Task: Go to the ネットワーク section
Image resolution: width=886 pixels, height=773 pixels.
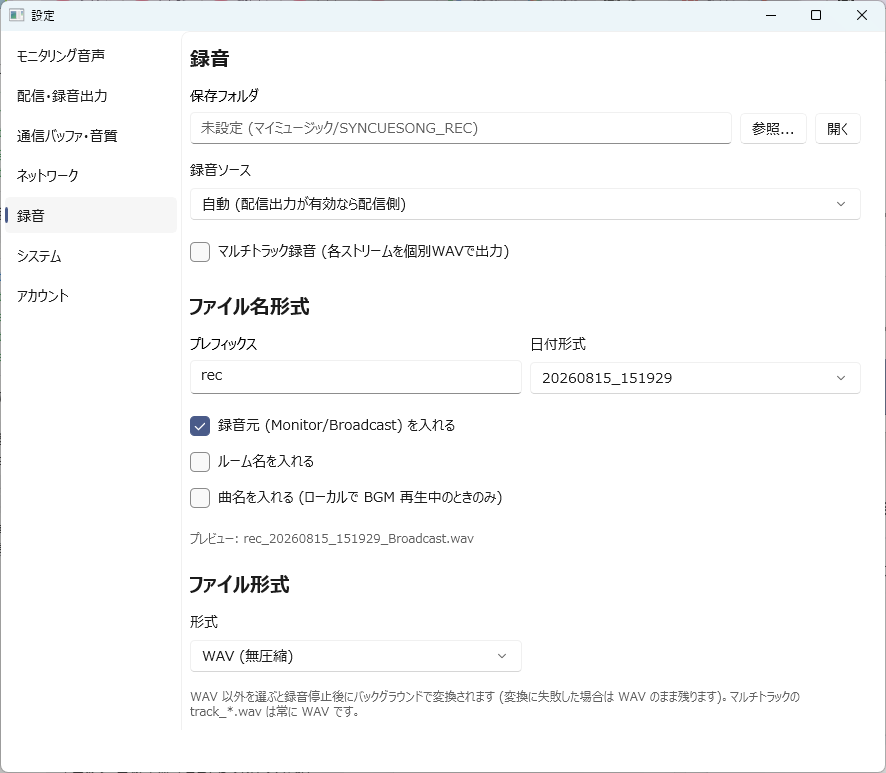Action: [x=90, y=176]
